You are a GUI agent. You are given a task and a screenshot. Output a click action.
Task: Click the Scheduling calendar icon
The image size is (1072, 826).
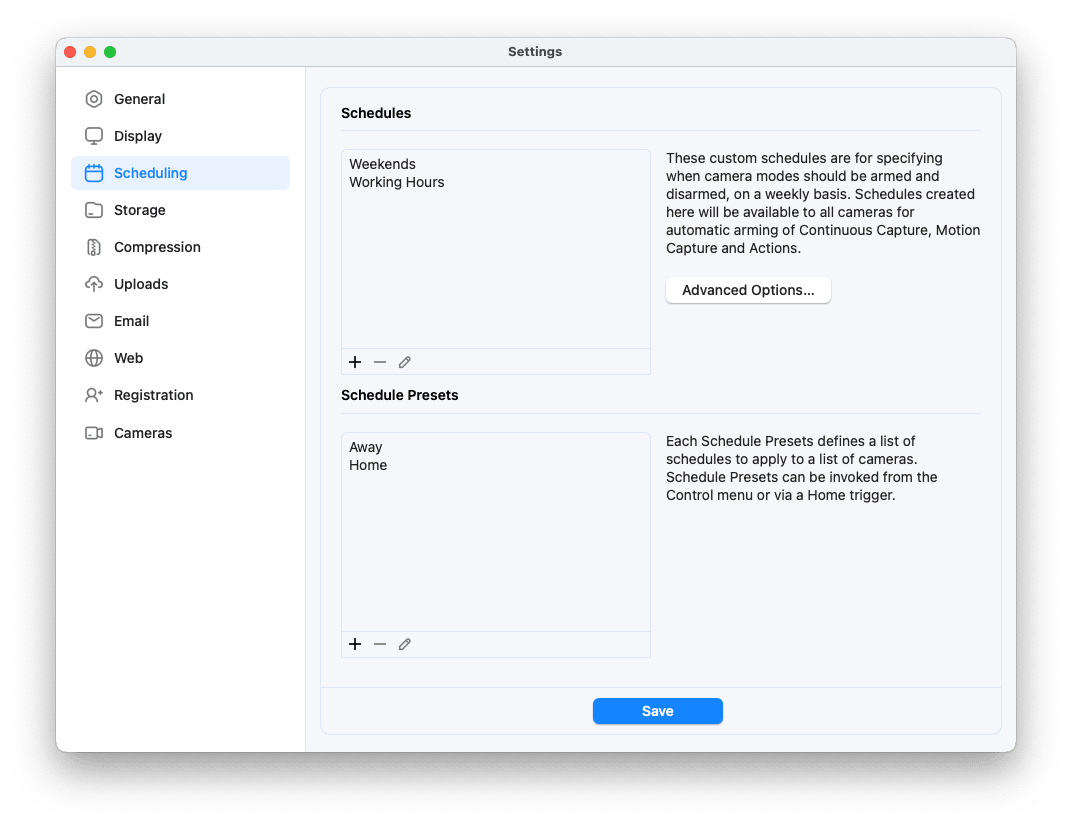pos(93,173)
